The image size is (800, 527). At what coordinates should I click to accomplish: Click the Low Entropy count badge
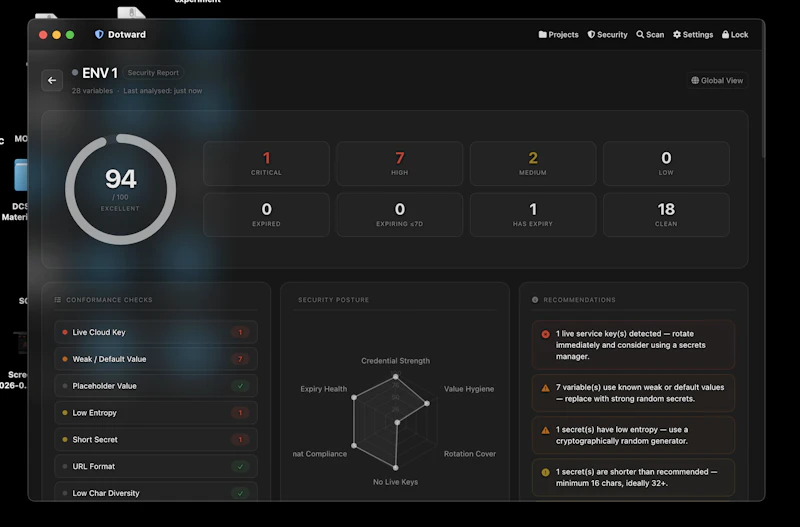pyautogui.click(x=240, y=413)
